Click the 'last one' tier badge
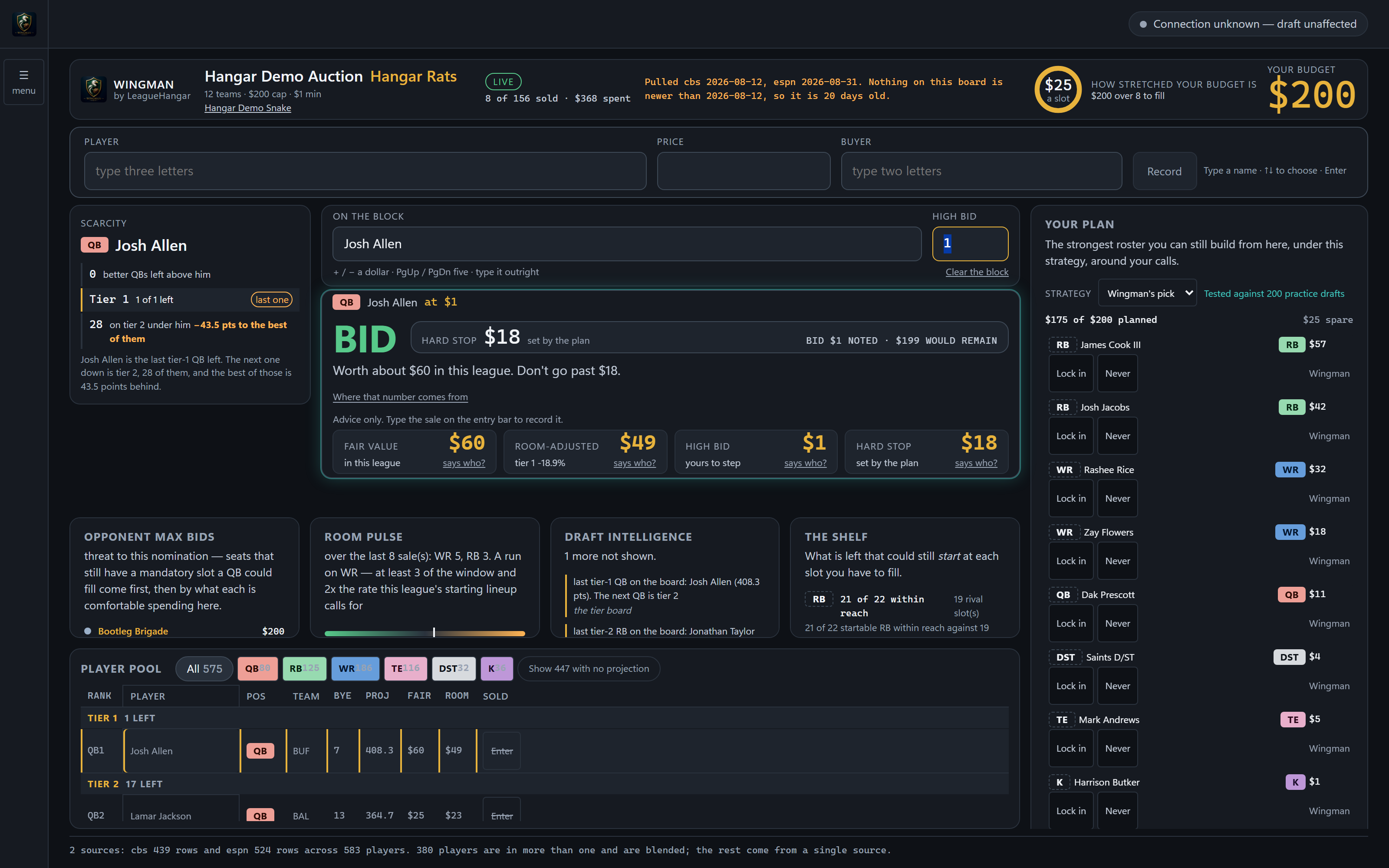The image size is (1389, 868). pyautogui.click(x=271, y=299)
